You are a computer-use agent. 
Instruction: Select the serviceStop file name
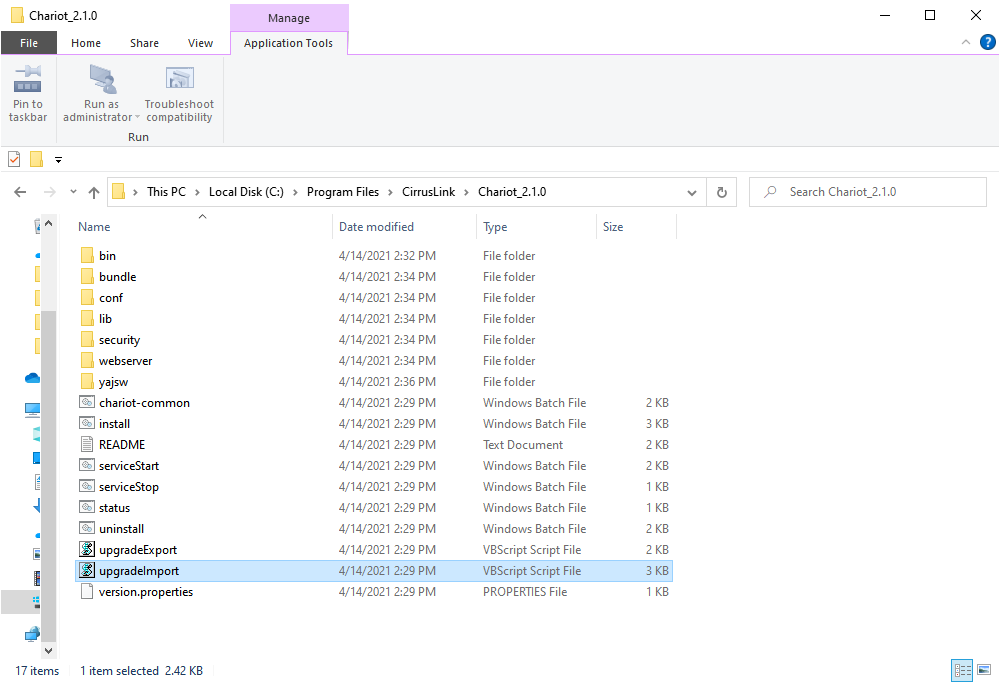coord(129,487)
